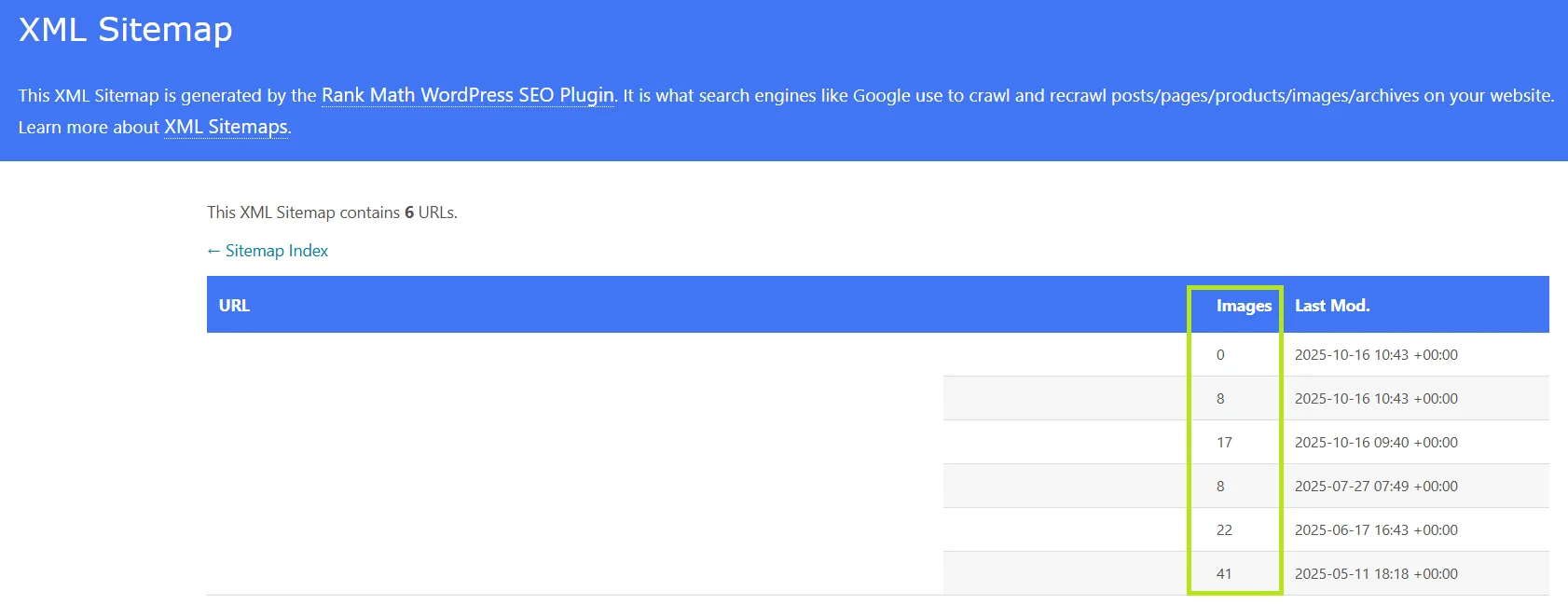This screenshot has width=1568, height=604.
Task: Click the timestamp 2025-10-16 09:40
Action: (1376, 442)
